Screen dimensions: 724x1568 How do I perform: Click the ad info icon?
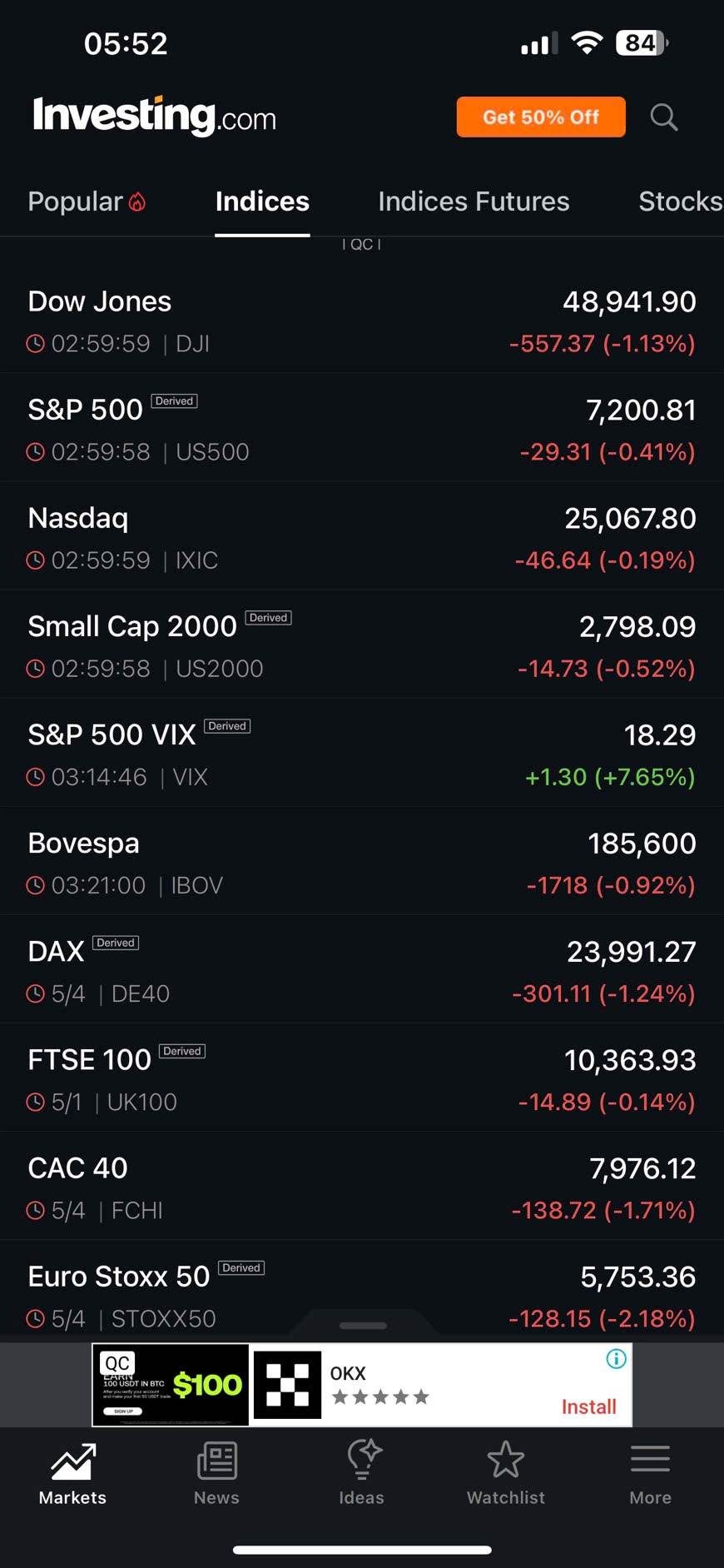(x=616, y=1359)
